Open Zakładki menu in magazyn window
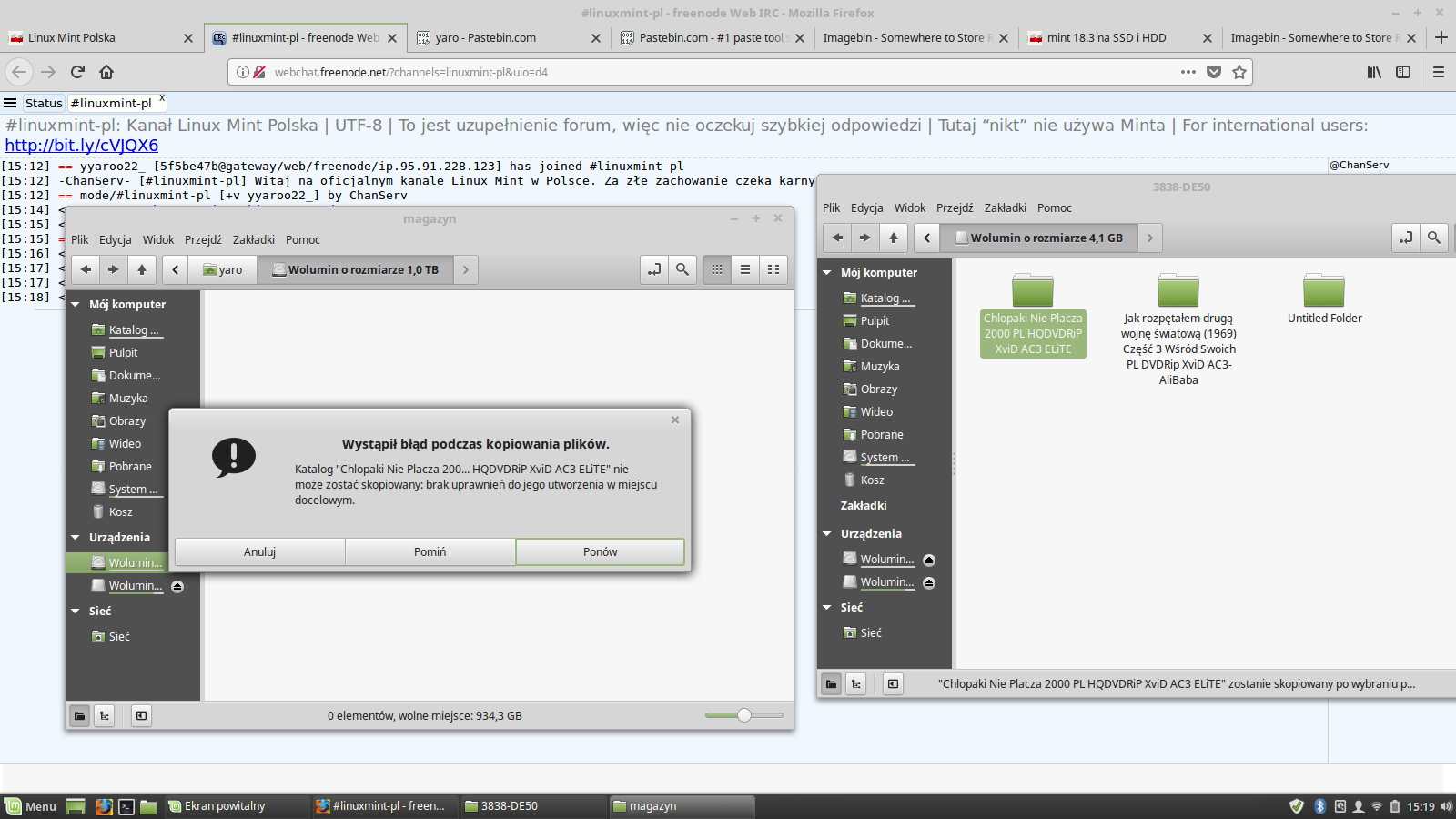Image resolution: width=1456 pixels, height=819 pixels. (x=254, y=240)
